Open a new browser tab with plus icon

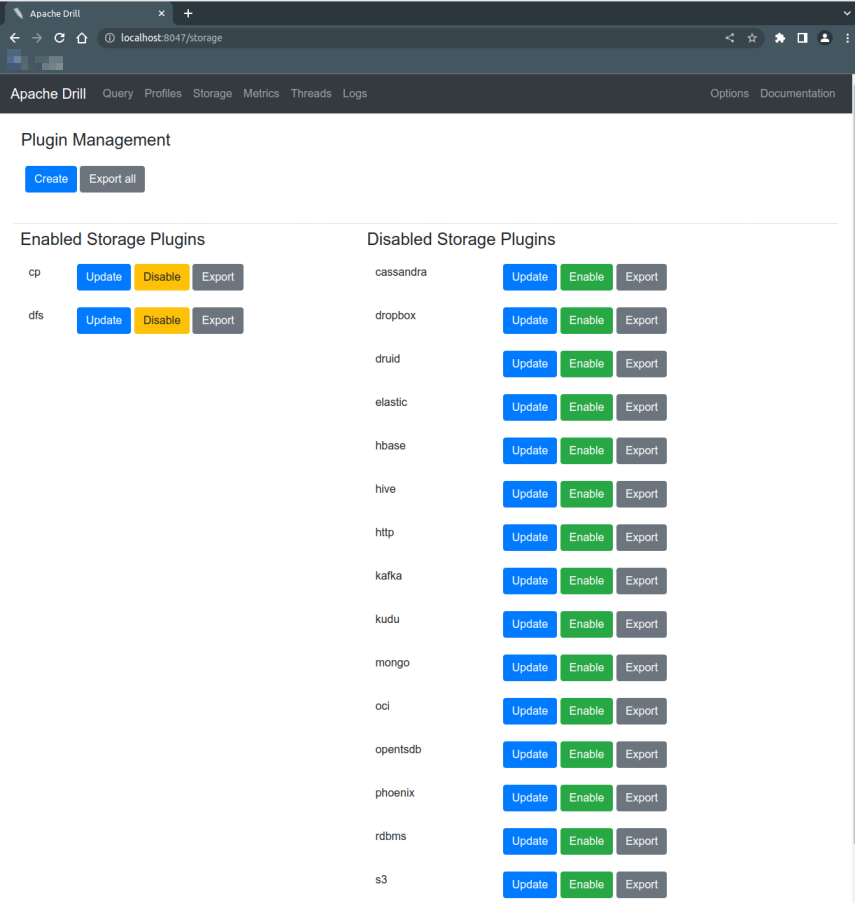tap(188, 13)
